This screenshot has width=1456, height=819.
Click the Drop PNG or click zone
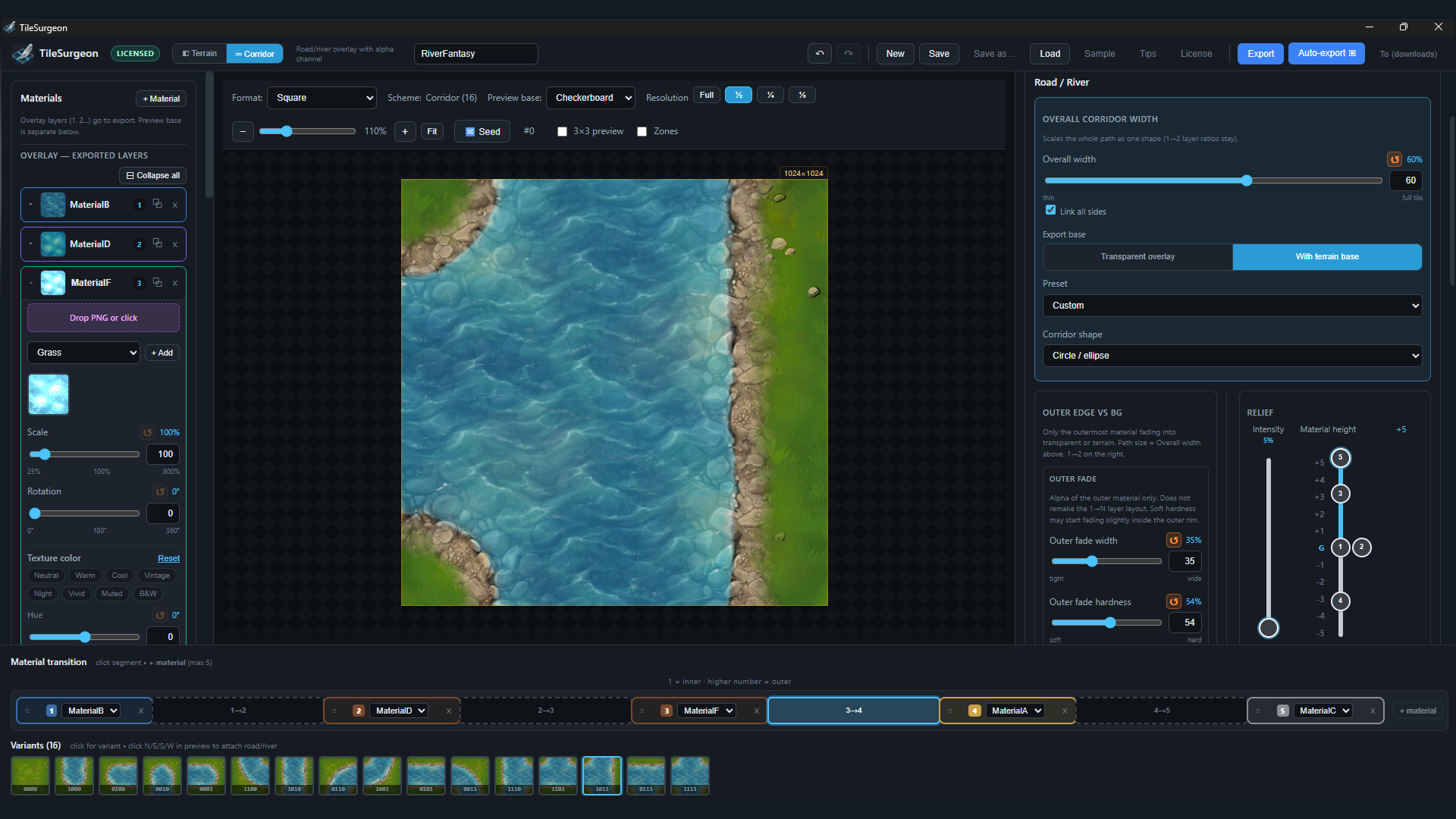coord(103,318)
